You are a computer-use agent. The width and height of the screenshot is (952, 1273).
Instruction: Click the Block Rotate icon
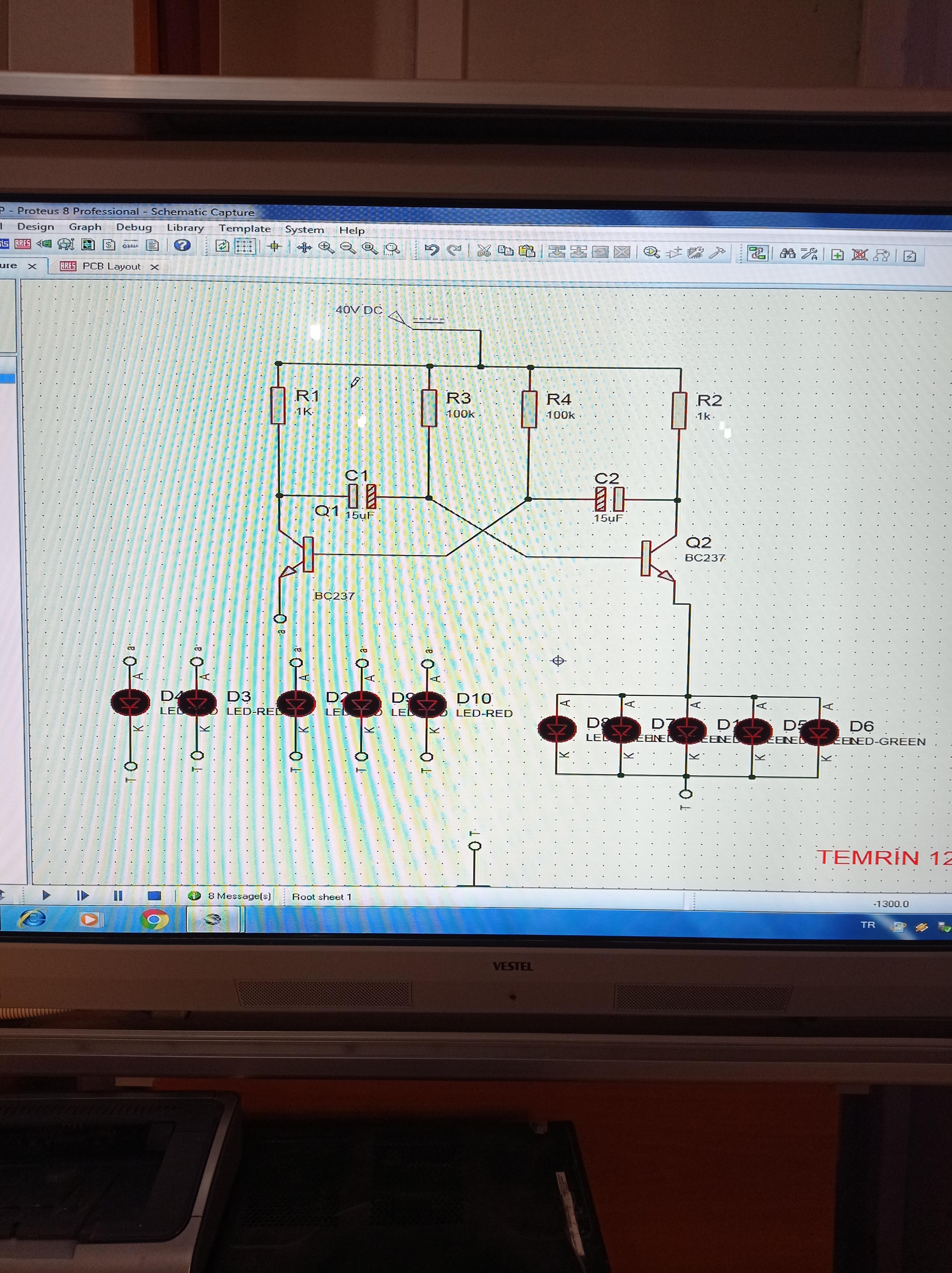pyautogui.click(x=600, y=253)
